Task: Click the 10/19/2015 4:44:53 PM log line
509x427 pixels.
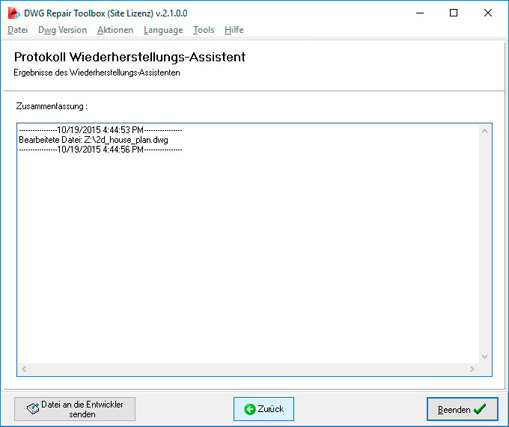Action: tap(100, 130)
